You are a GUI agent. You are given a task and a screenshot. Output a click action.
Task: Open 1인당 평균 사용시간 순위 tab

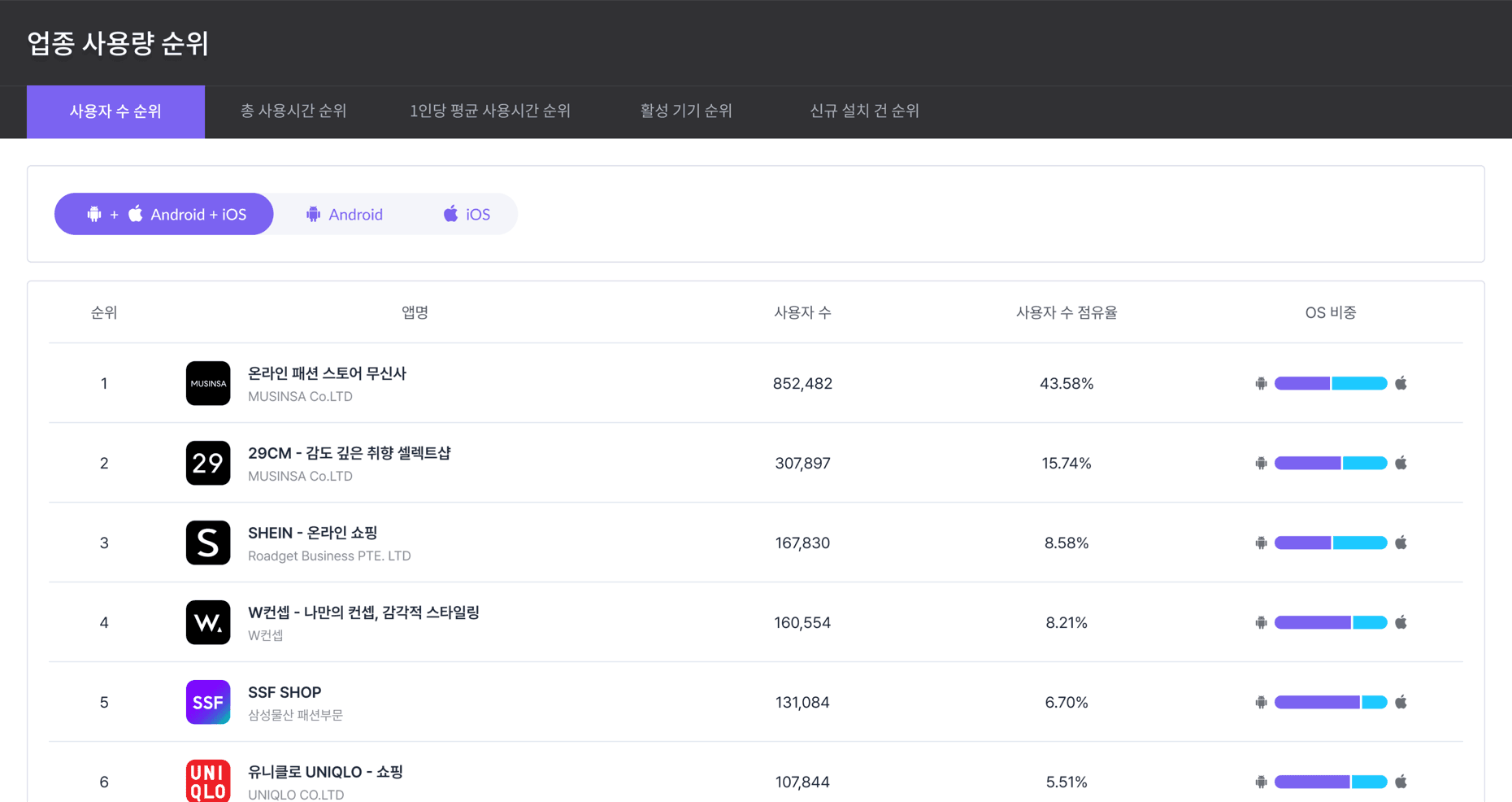(x=490, y=111)
